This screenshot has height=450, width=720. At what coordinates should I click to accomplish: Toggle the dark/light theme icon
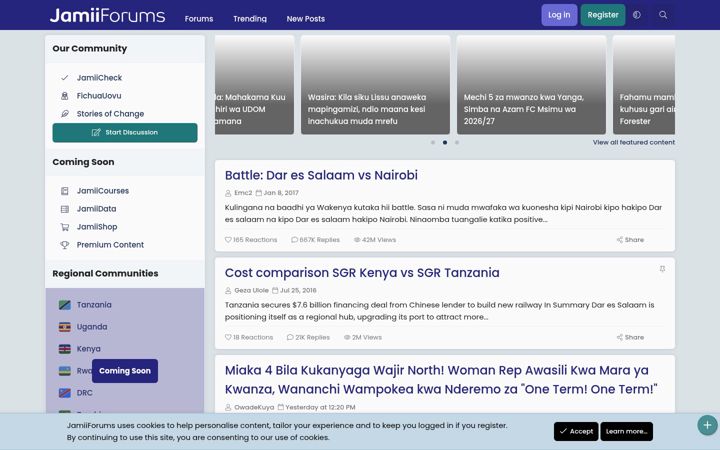pos(637,15)
